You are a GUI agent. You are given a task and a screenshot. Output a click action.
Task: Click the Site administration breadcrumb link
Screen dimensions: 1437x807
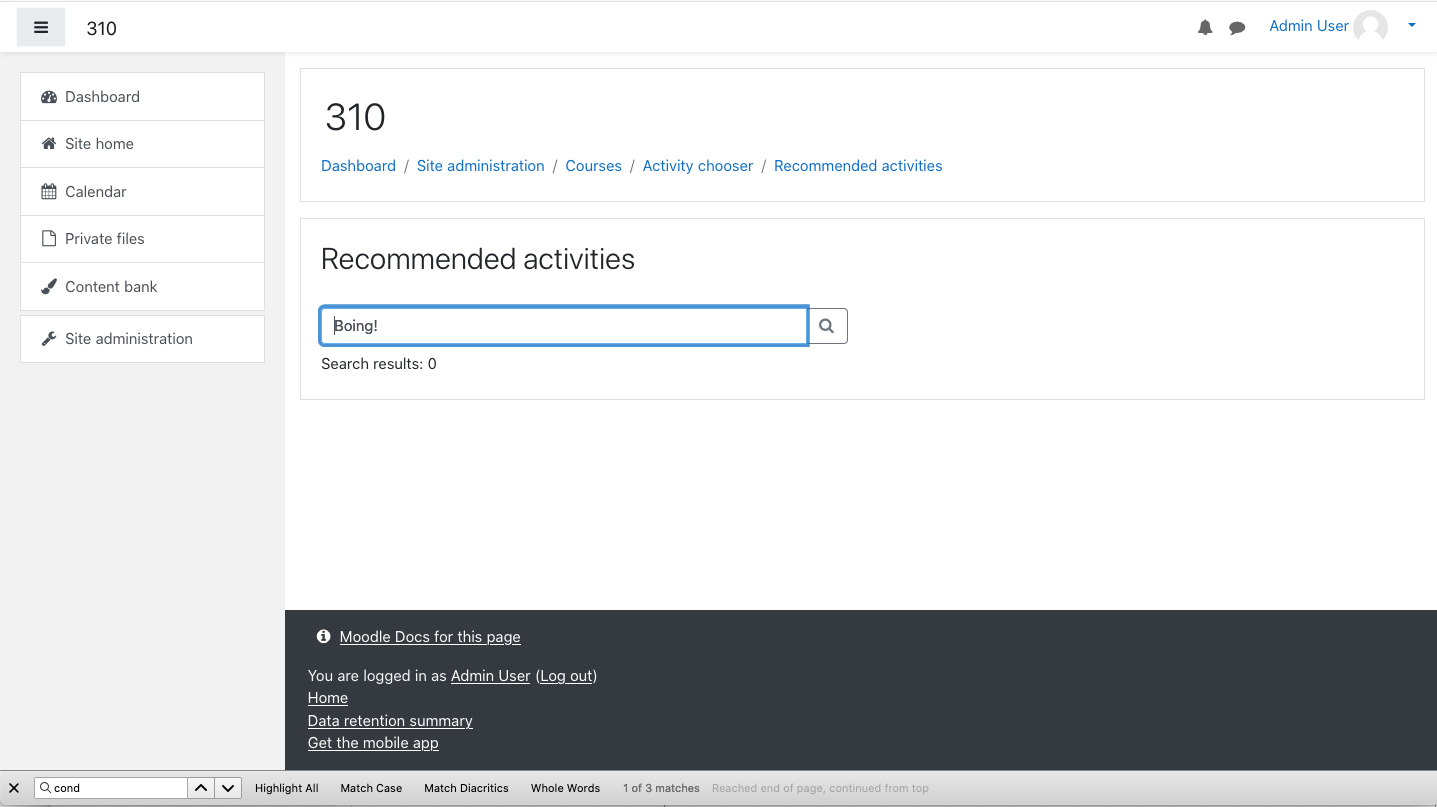click(x=480, y=166)
